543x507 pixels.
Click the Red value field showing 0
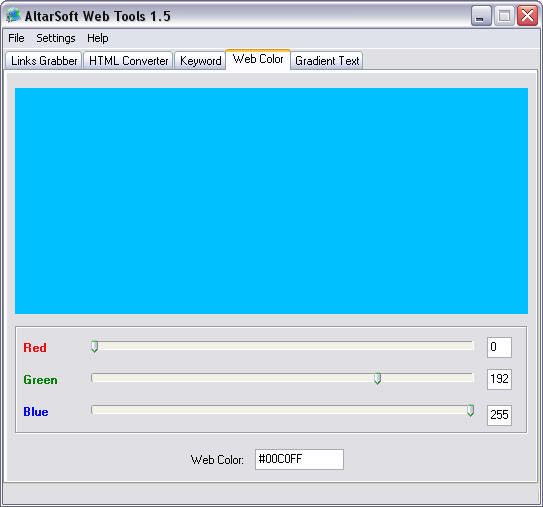coord(499,347)
